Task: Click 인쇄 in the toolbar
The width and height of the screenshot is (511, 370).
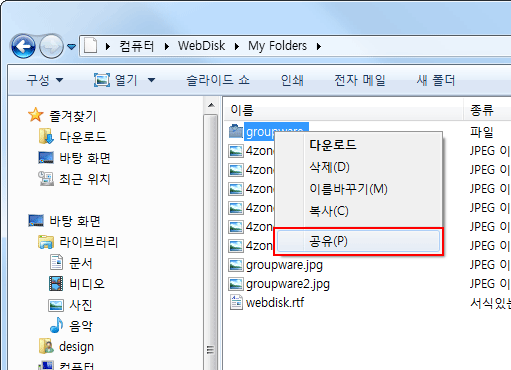Action: pos(292,80)
